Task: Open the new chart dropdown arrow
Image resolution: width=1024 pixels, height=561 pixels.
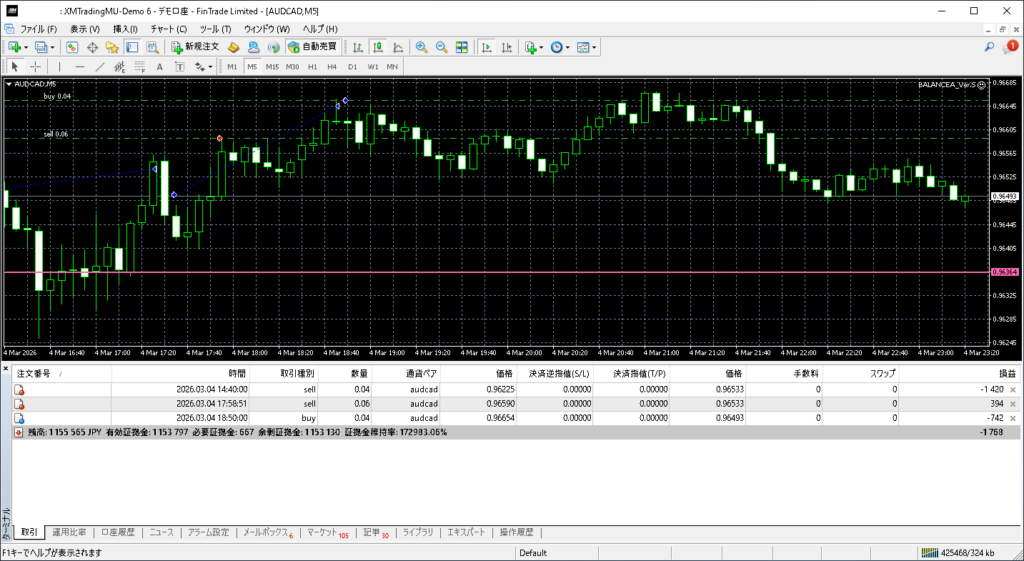Action: [26, 47]
